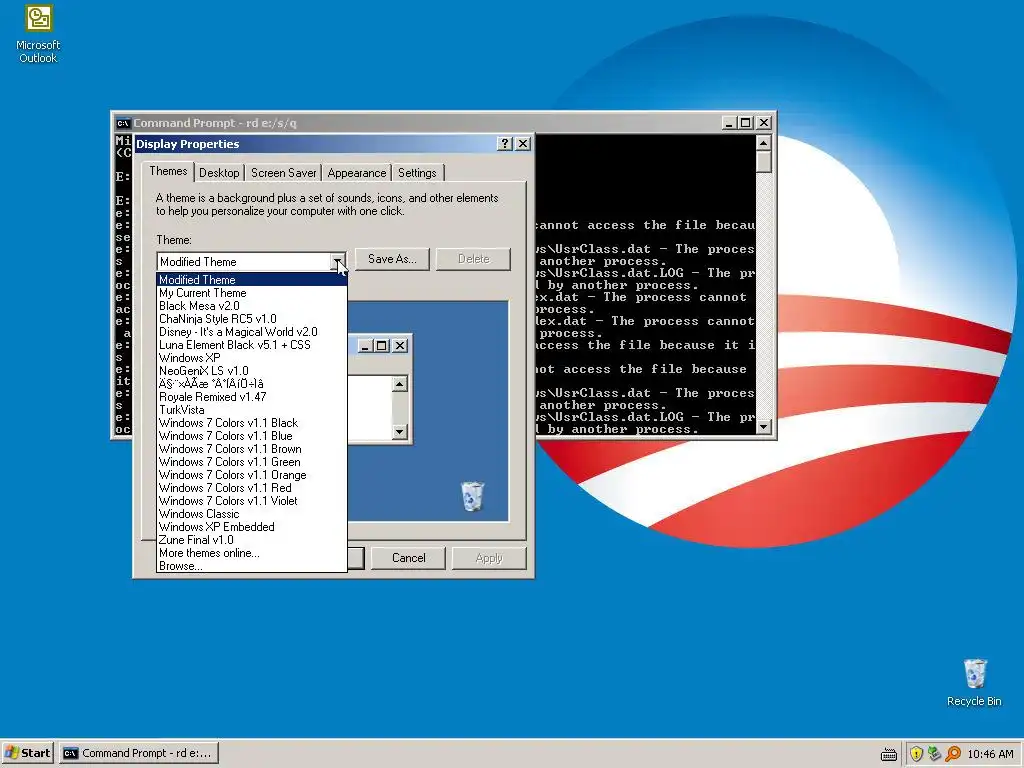Choose ChaNinja Style RC5 v1.0 theme

[x=251, y=319]
